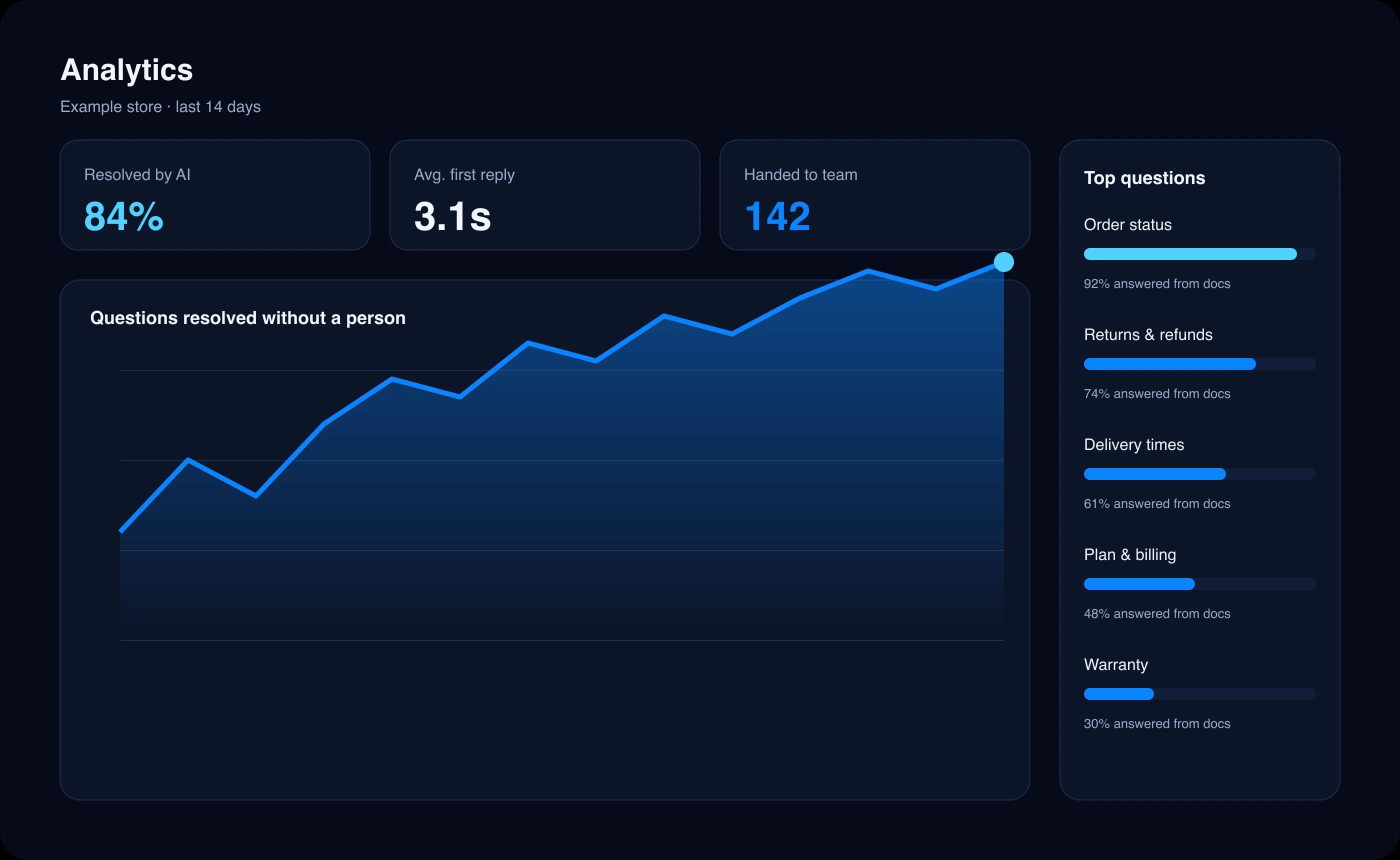This screenshot has width=1400, height=860.
Task: Open the Avg. first reply card
Action: click(545, 195)
